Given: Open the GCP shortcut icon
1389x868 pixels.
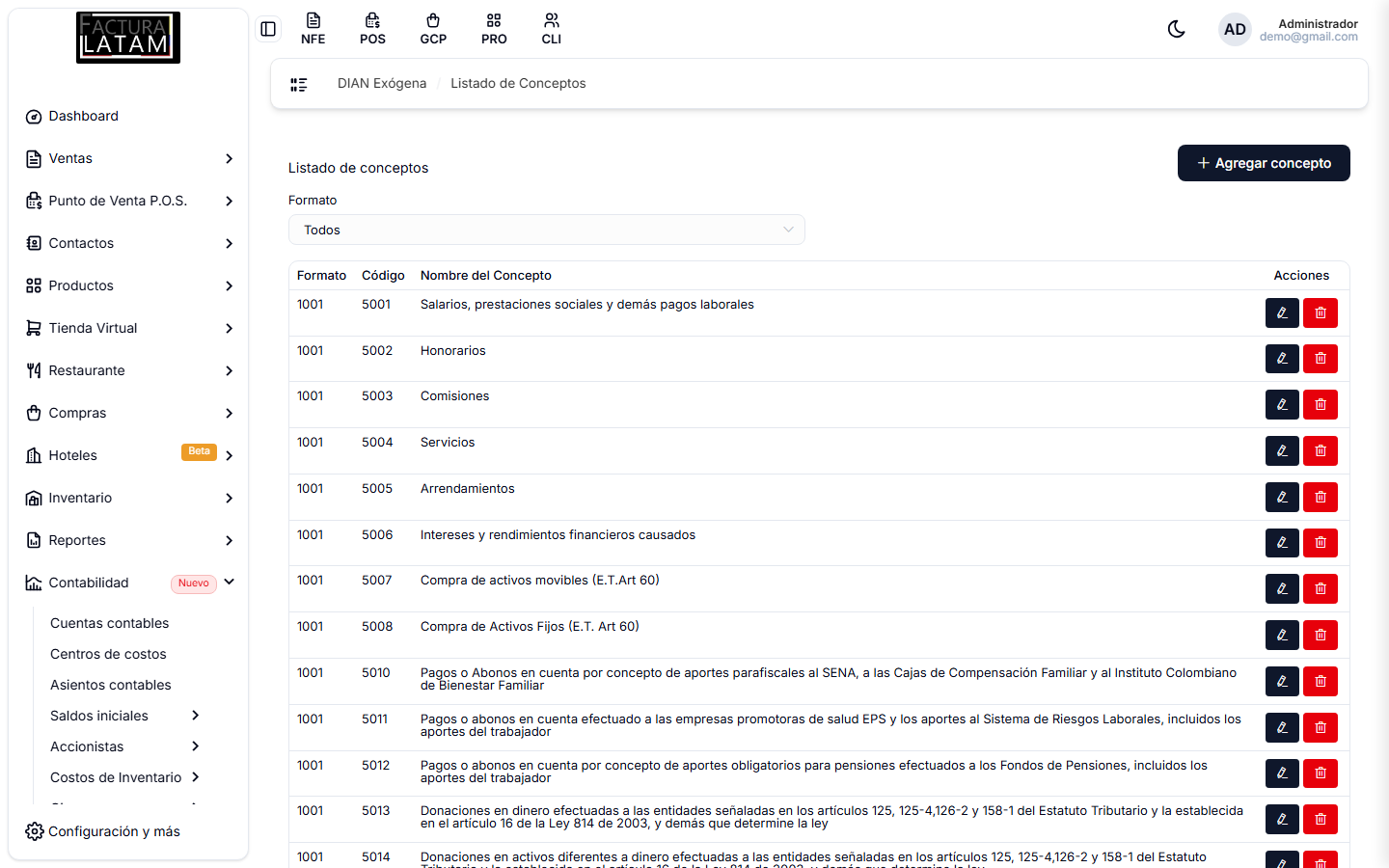Looking at the screenshot, I should click(433, 29).
